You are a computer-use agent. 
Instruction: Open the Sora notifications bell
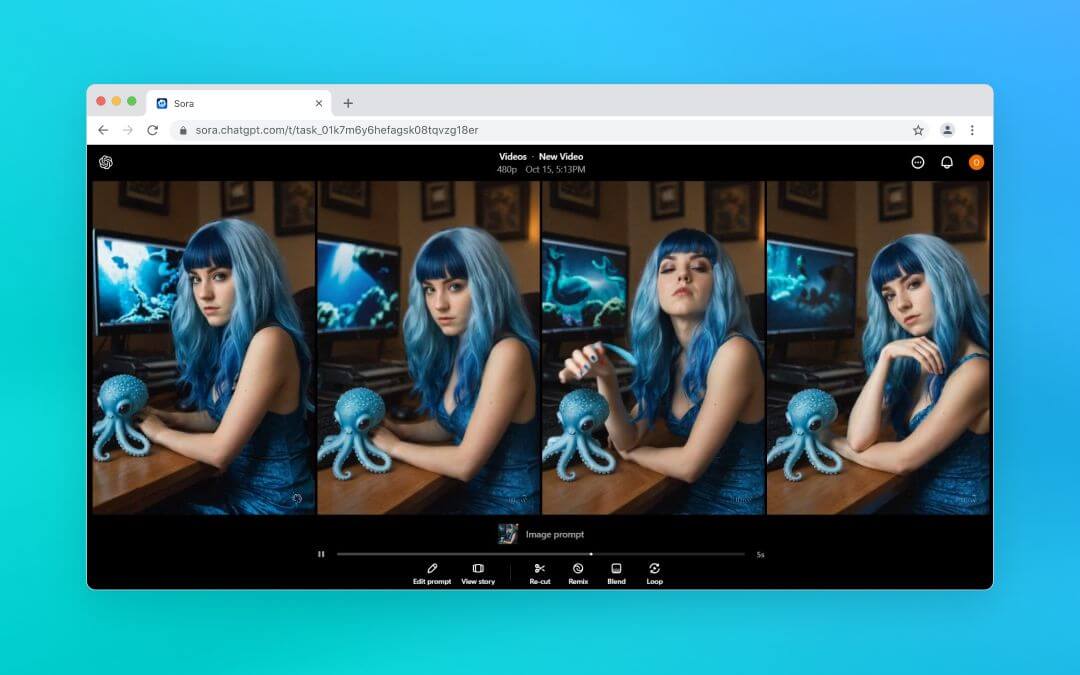pyautogui.click(x=947, y=162)
